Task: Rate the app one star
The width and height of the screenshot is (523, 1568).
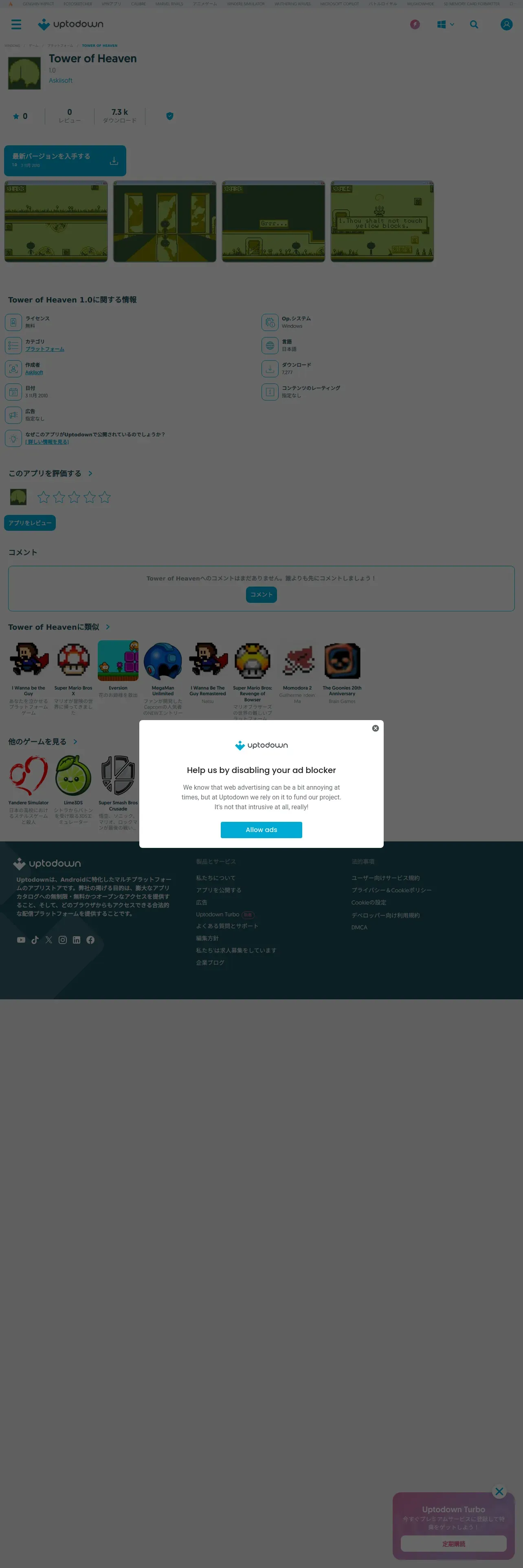Action: pos(43,497)
